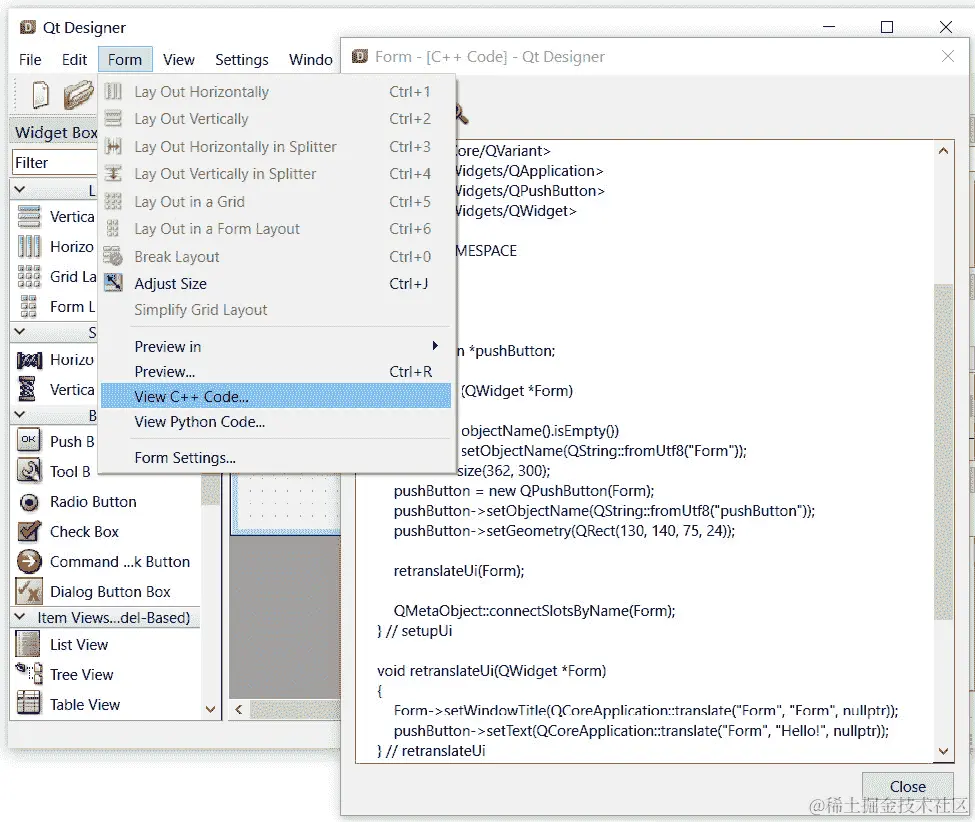Click the 'retranslateUi(Form);' code line
975x822 pixels.
tap(459, 571)
